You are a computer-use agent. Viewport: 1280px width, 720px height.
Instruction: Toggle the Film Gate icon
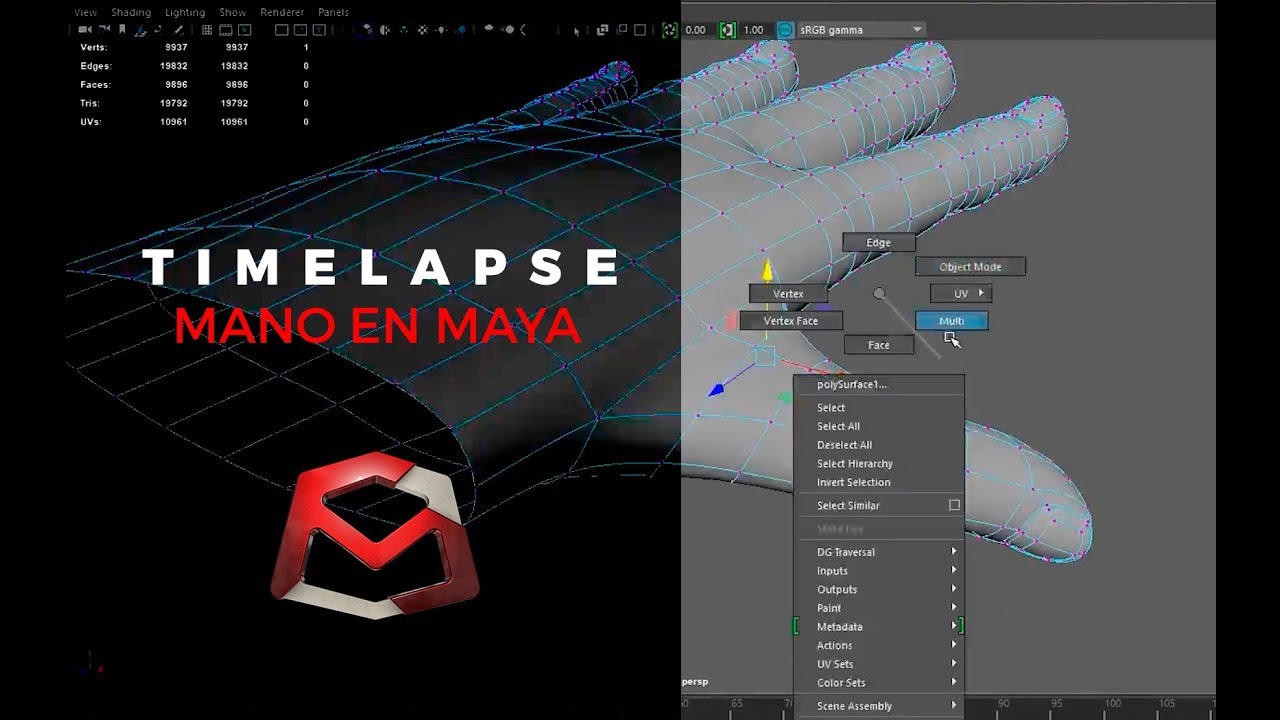225,30
